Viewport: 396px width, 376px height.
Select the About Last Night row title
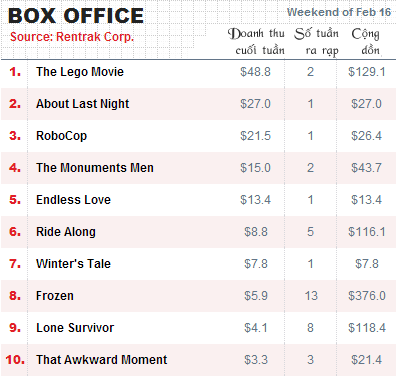(x=83, y=104)
